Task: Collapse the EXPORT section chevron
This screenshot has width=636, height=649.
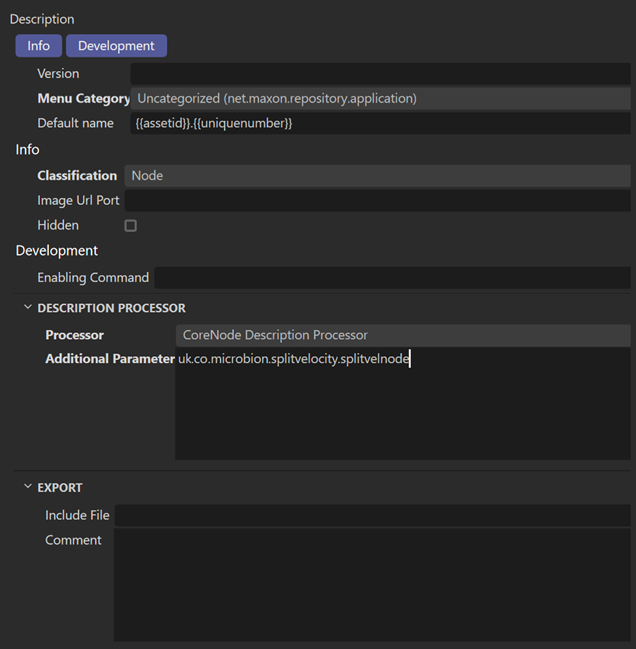Action: pyautogui.click(x=27, y=488)
